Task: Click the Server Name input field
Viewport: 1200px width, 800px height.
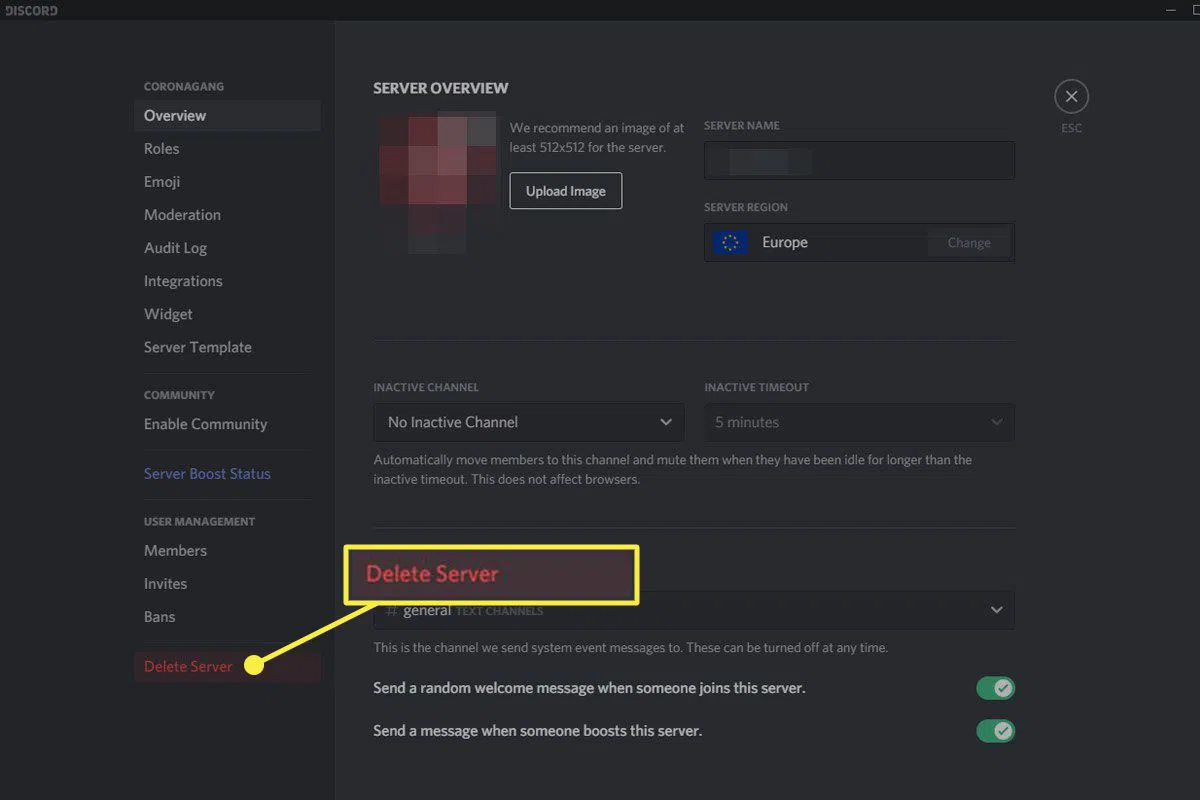Action: coord(859,160)
